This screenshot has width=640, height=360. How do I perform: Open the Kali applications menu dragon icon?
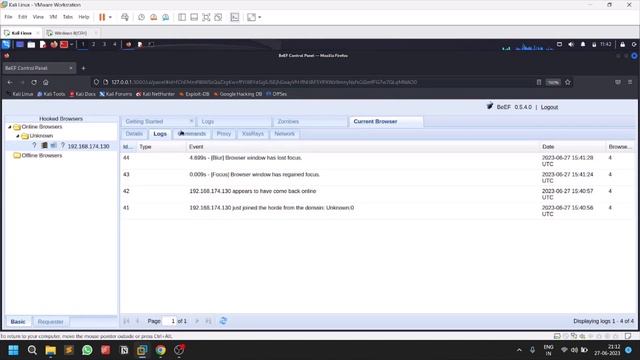[x=6, y=44]
